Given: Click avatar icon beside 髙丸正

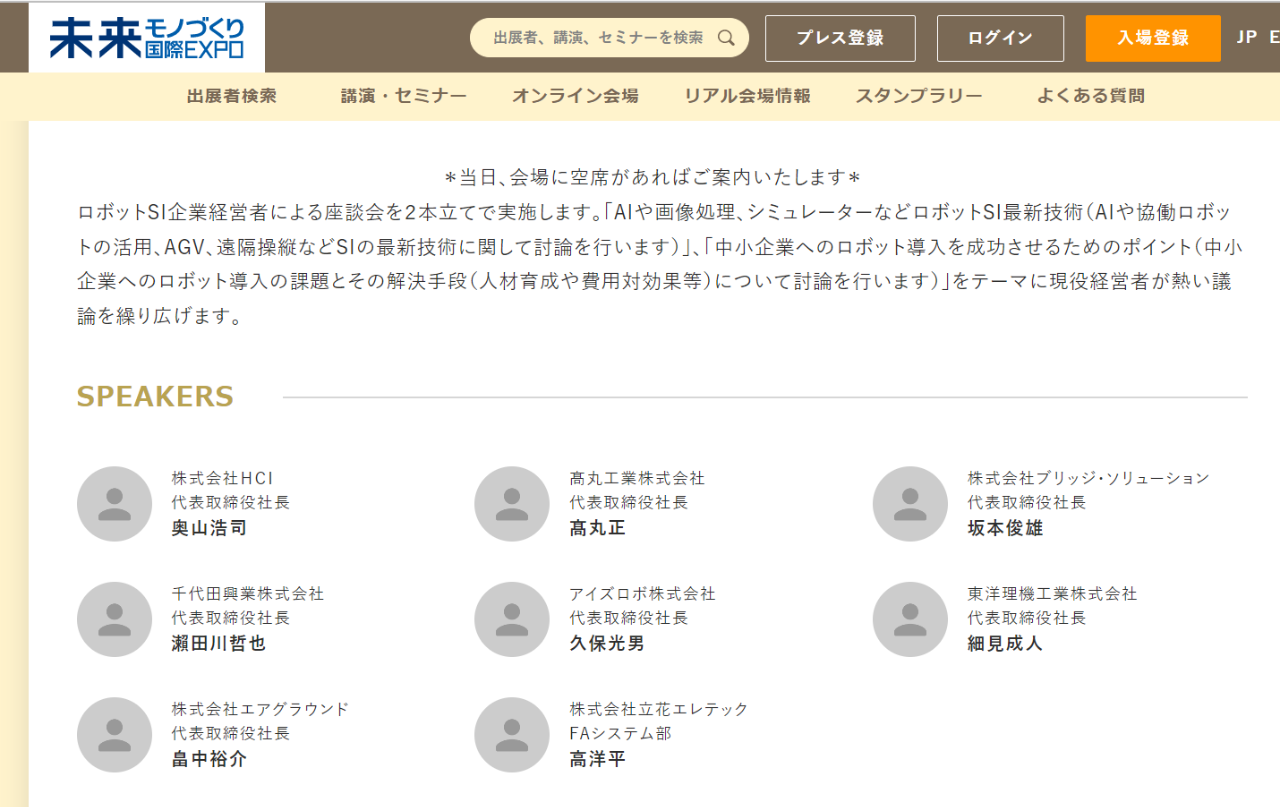Looking at the screenshot, I should (x=512, y=504).
